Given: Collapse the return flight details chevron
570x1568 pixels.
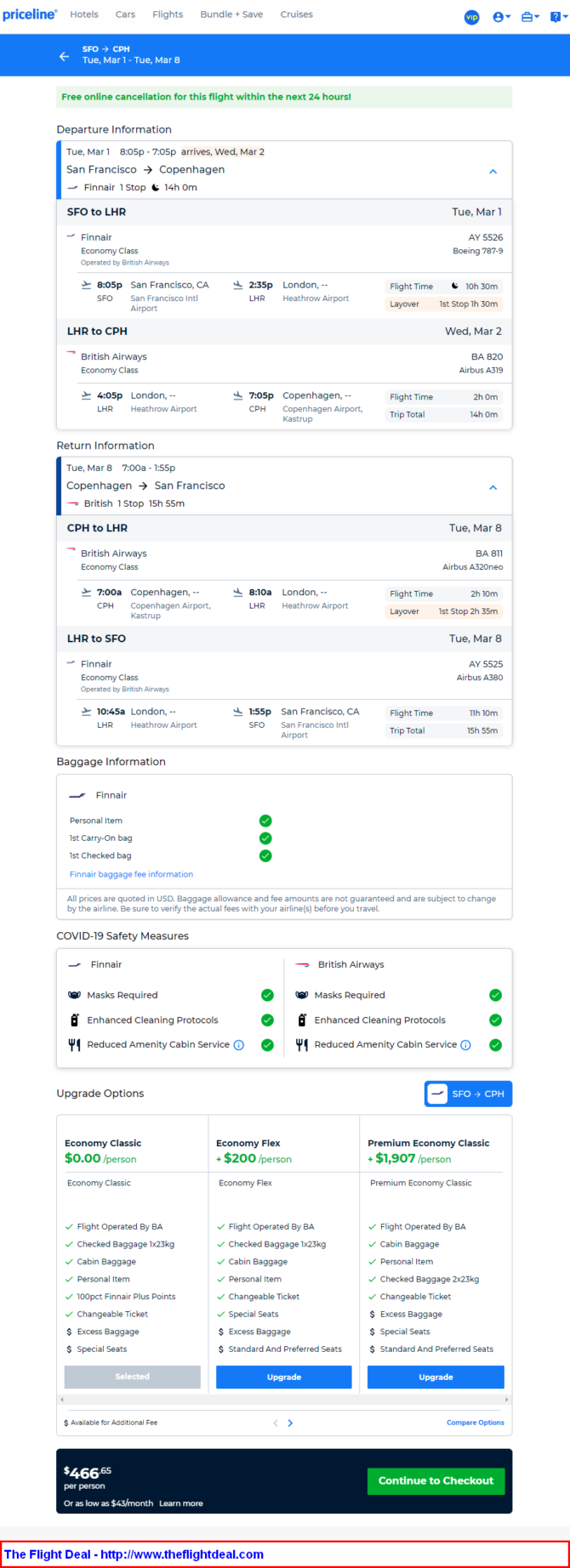Looking at the screenshot, I should (493, 487).
